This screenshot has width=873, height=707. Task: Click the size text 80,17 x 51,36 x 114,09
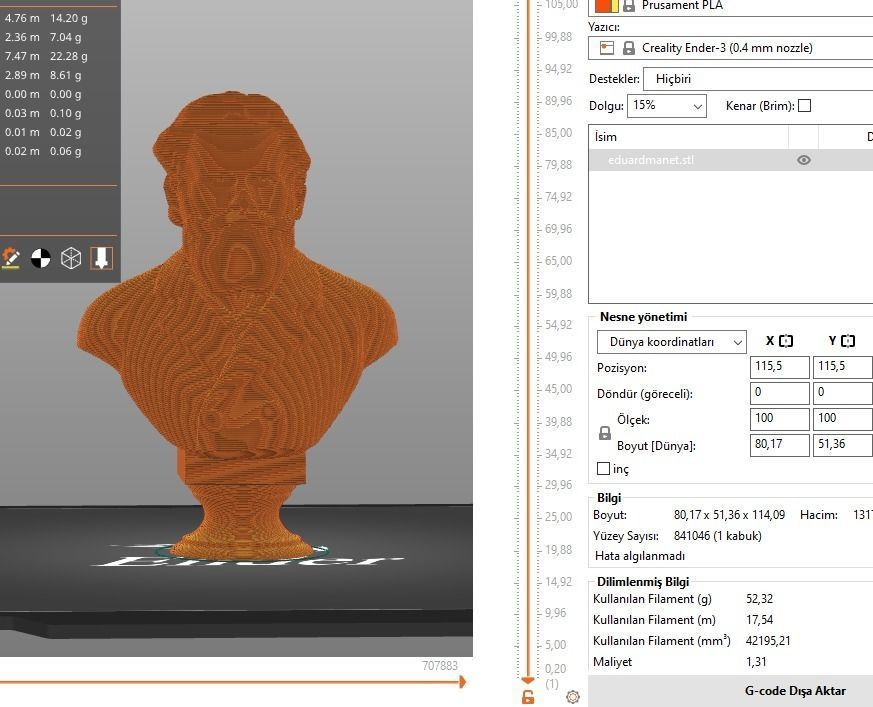coord(729,515)
